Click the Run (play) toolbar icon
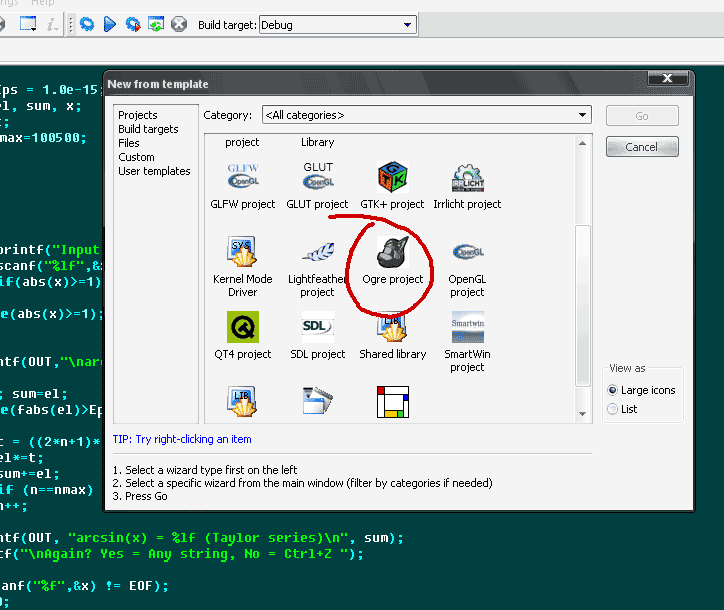The height and width of the screenshot is (610, 724). pyautogui.click(x=110, y=24)
